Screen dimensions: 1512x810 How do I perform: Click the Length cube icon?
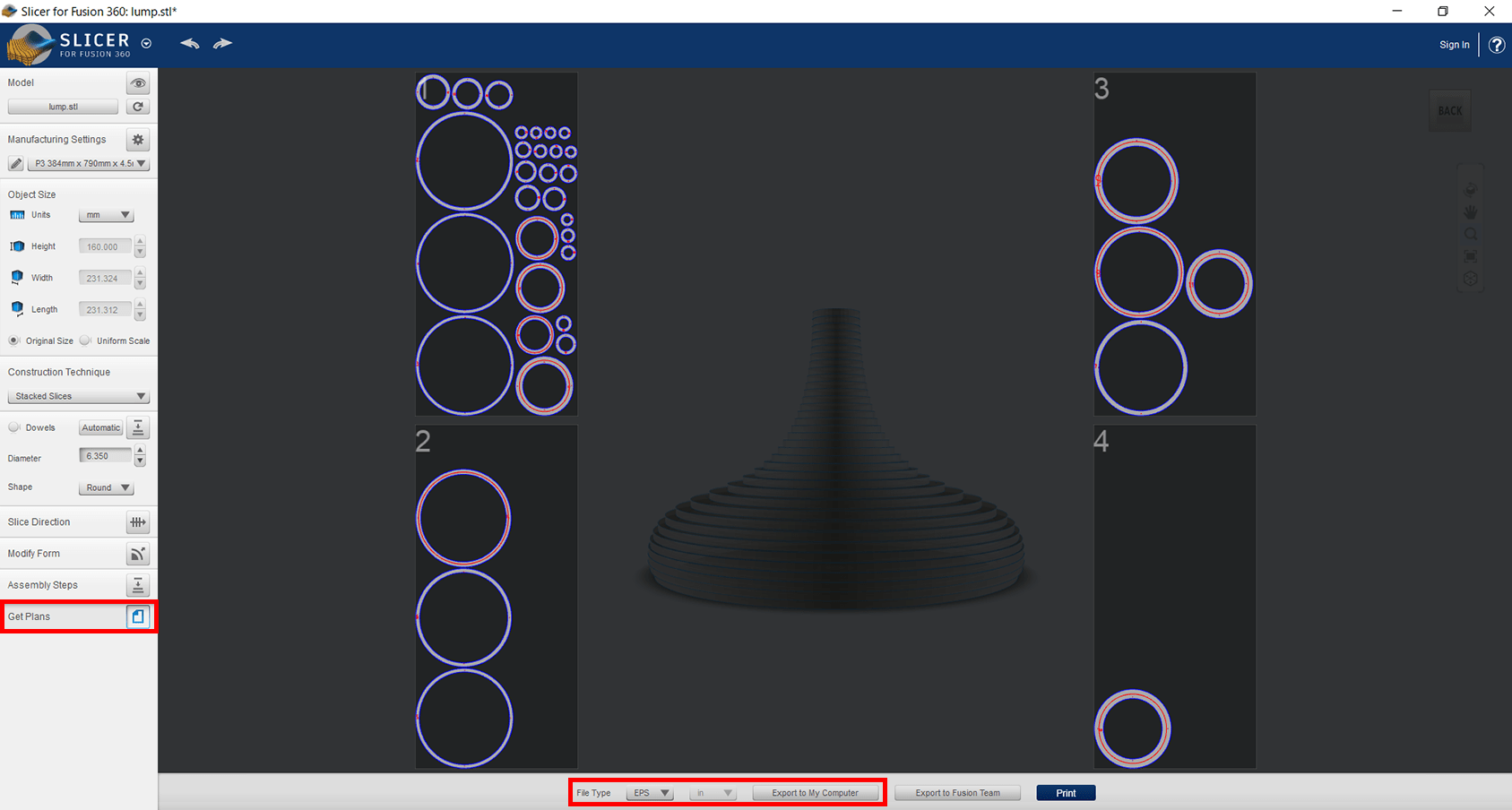[17, 309]
